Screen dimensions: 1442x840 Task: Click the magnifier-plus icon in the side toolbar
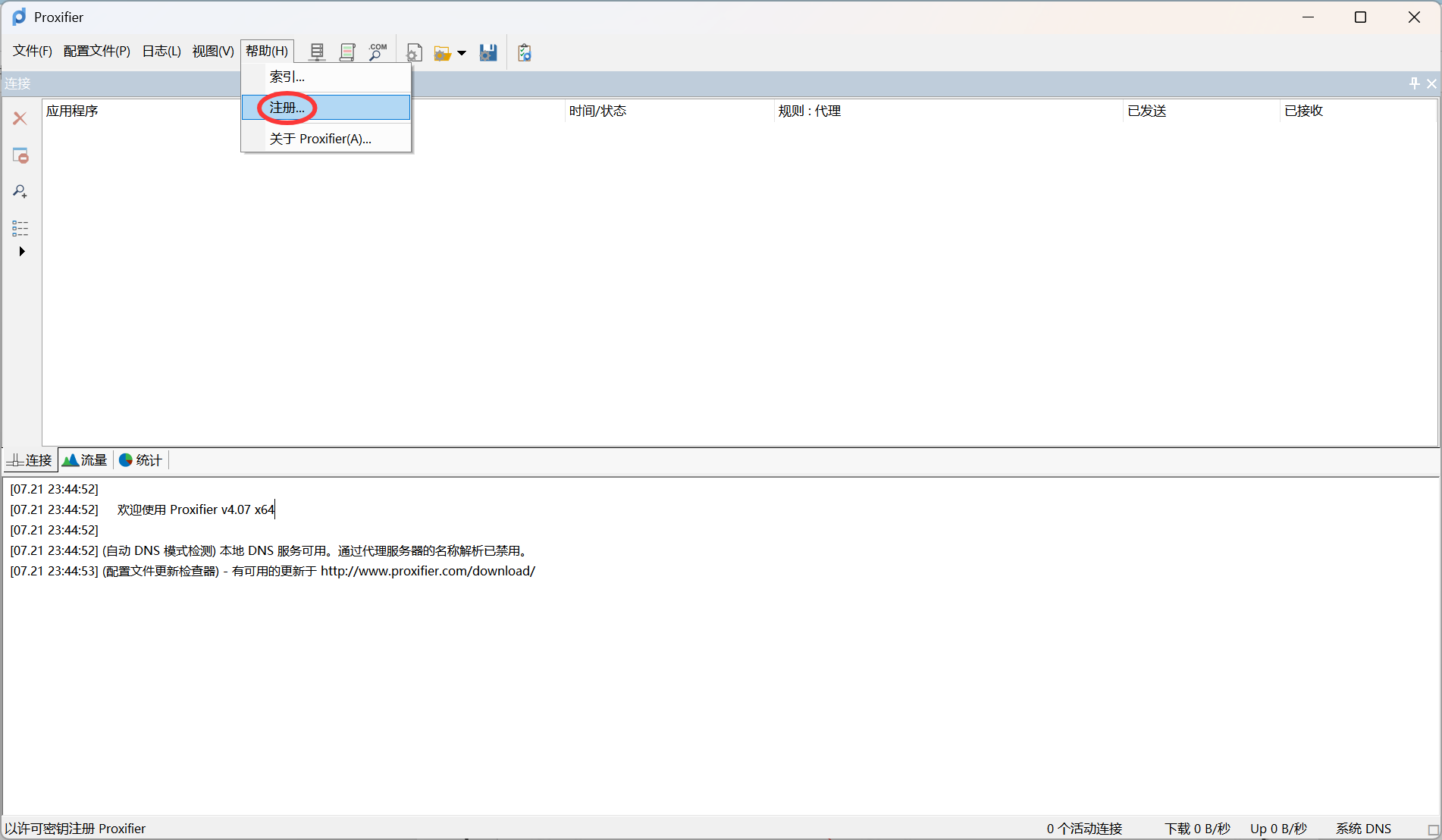pos(20,192)
